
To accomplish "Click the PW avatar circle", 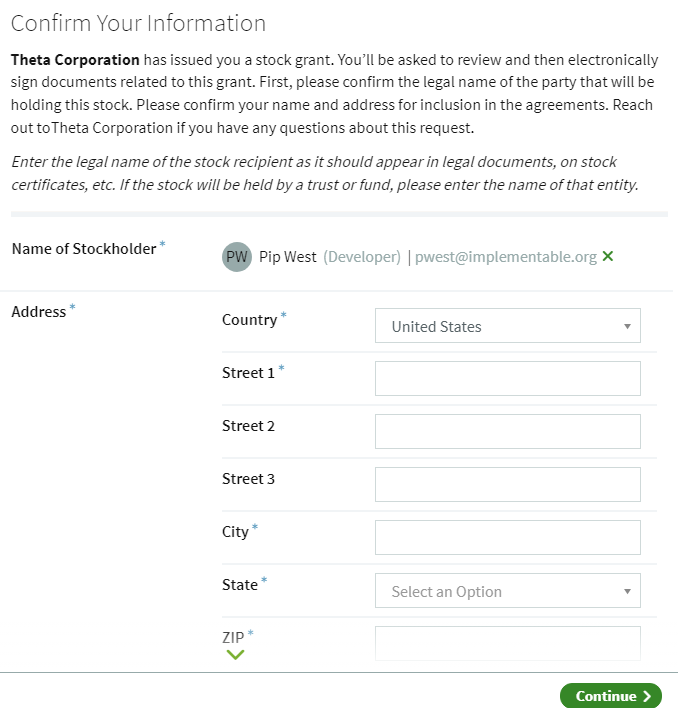I will click(x=237, y=256).
